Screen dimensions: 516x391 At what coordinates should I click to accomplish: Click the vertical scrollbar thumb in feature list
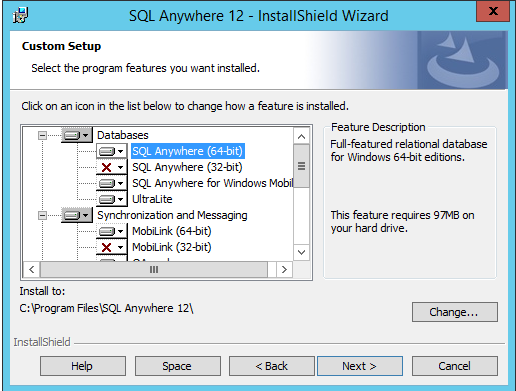coord(301,166)
